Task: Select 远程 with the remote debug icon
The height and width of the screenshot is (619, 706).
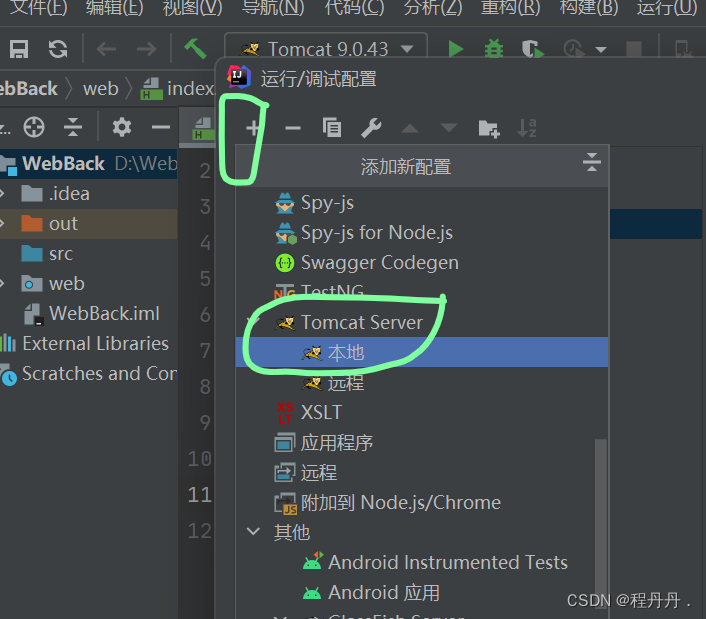Action: (x=422, y=473)
